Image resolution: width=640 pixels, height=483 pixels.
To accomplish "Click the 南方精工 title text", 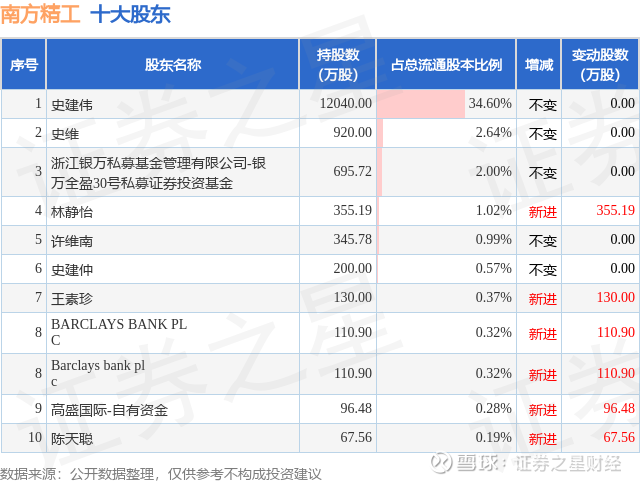I will pyautogui.click(x=40, y=13).
